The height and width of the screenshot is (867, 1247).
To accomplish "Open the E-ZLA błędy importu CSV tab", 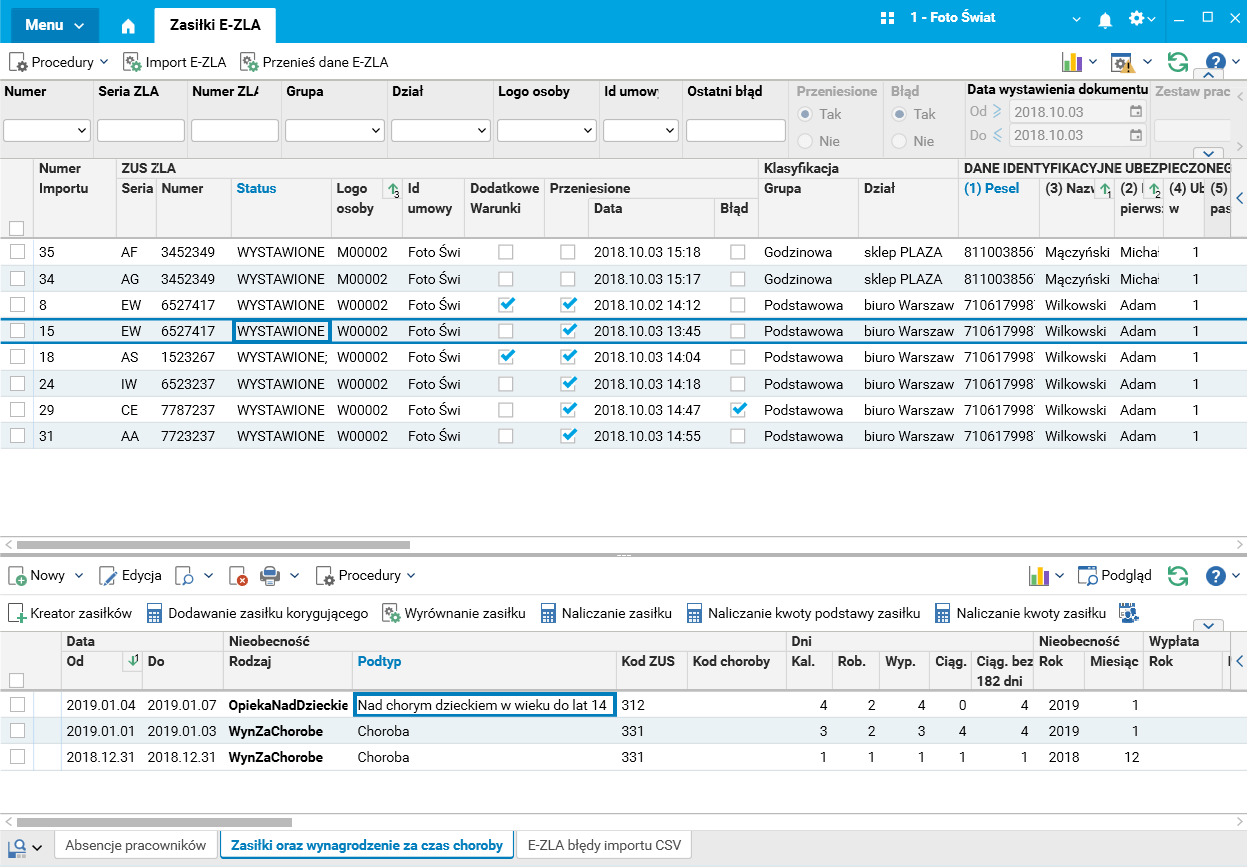I will pos(603,845).
